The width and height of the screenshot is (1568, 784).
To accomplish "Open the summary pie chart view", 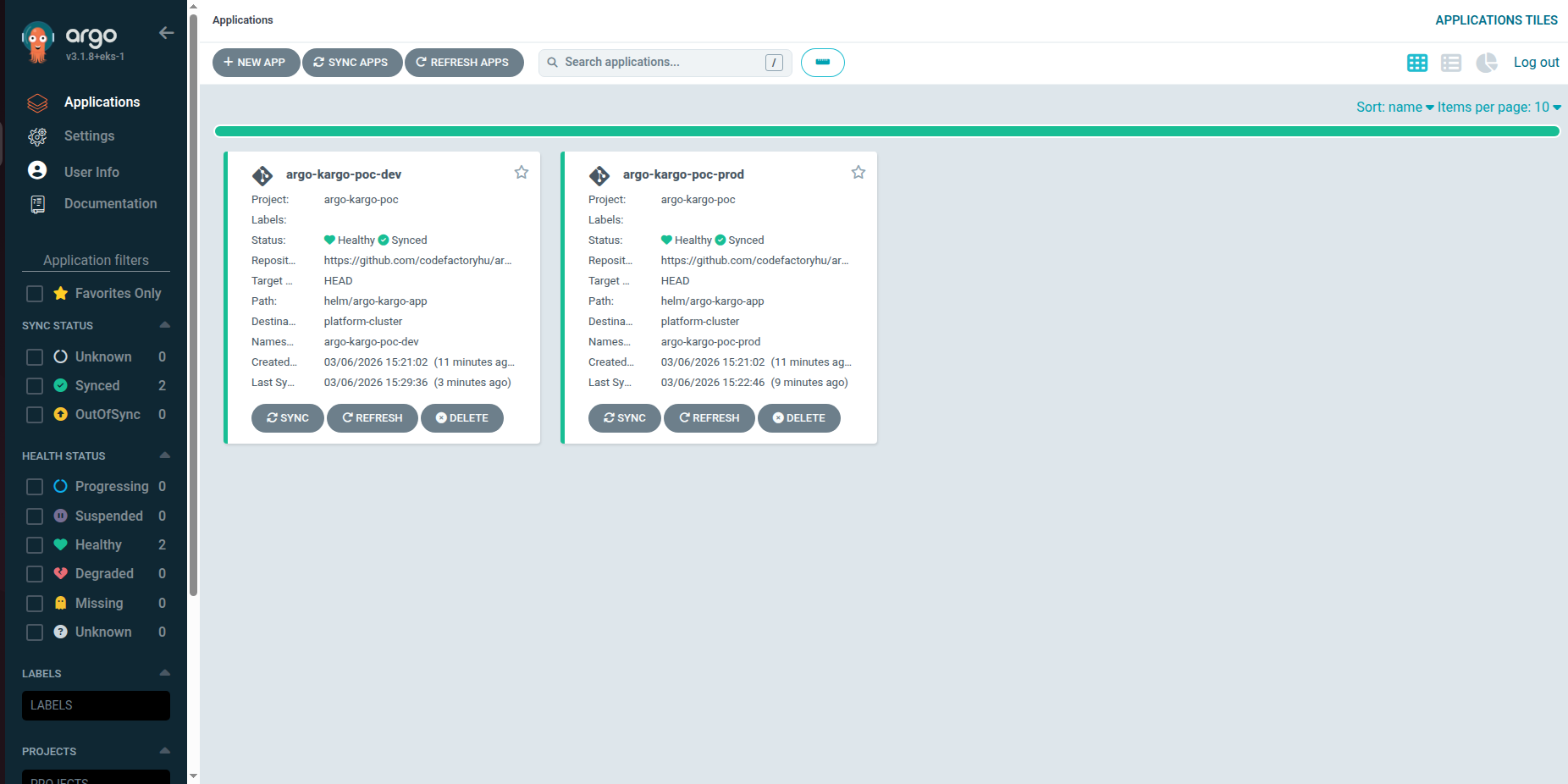I will 1487,63.
